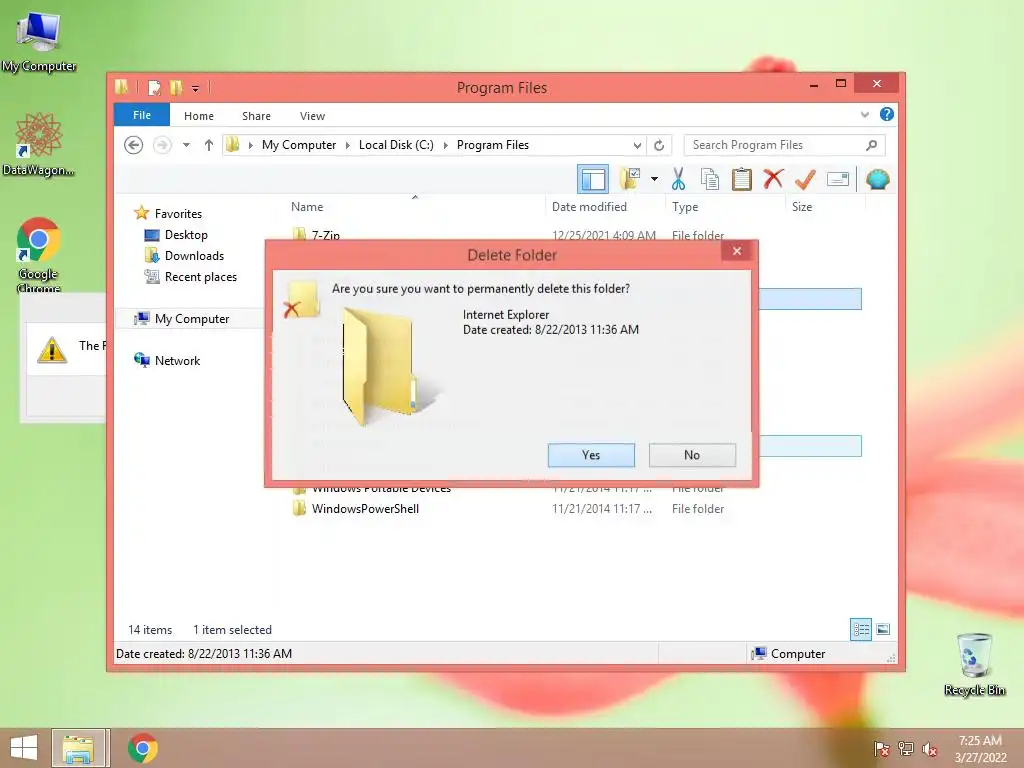
Task: Expand the ribbon with chevron arrow
Action: [865, 115]
